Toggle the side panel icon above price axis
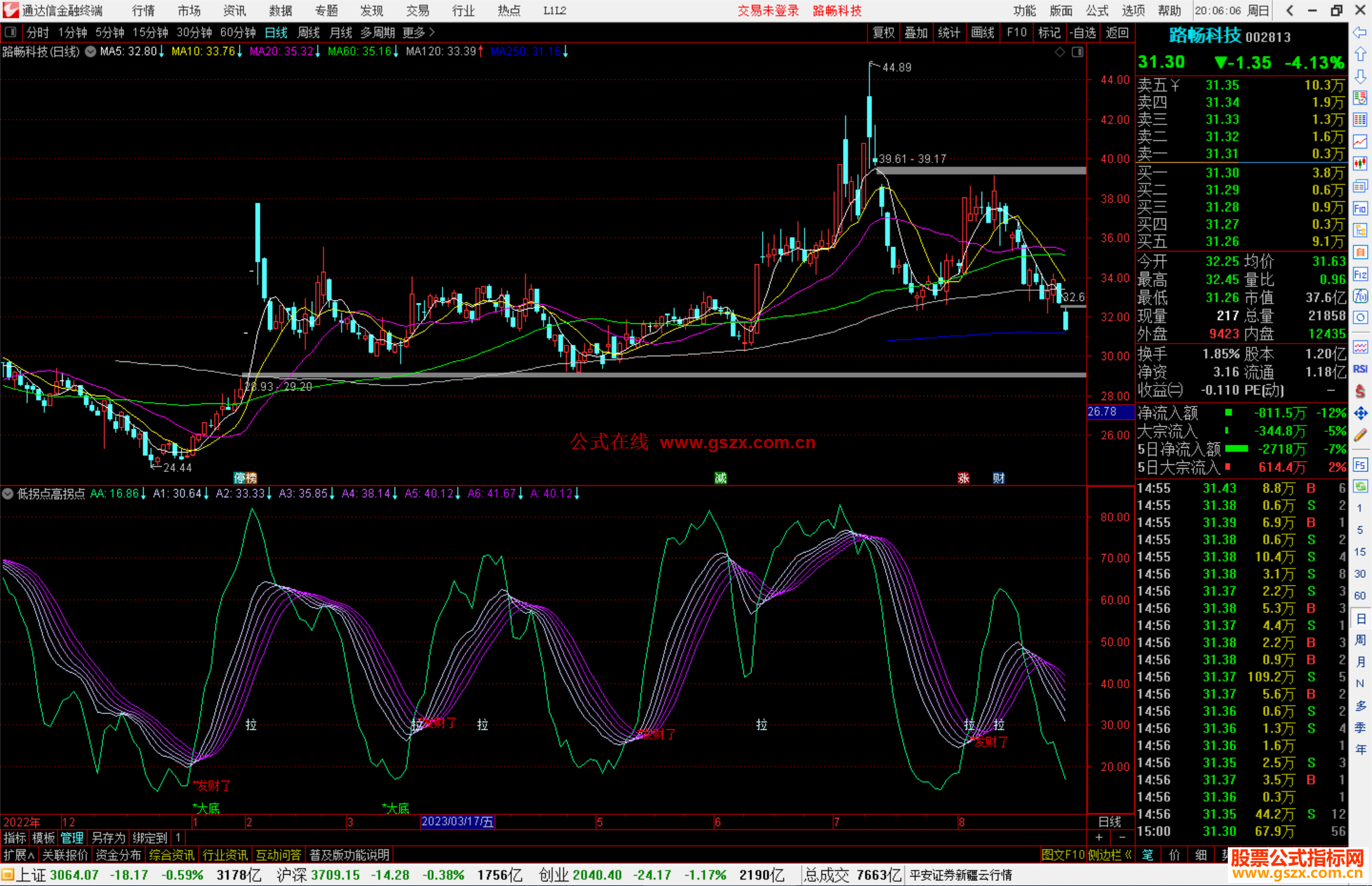The width and height of the screenshot is (1372, 886). coord(1077,52)
